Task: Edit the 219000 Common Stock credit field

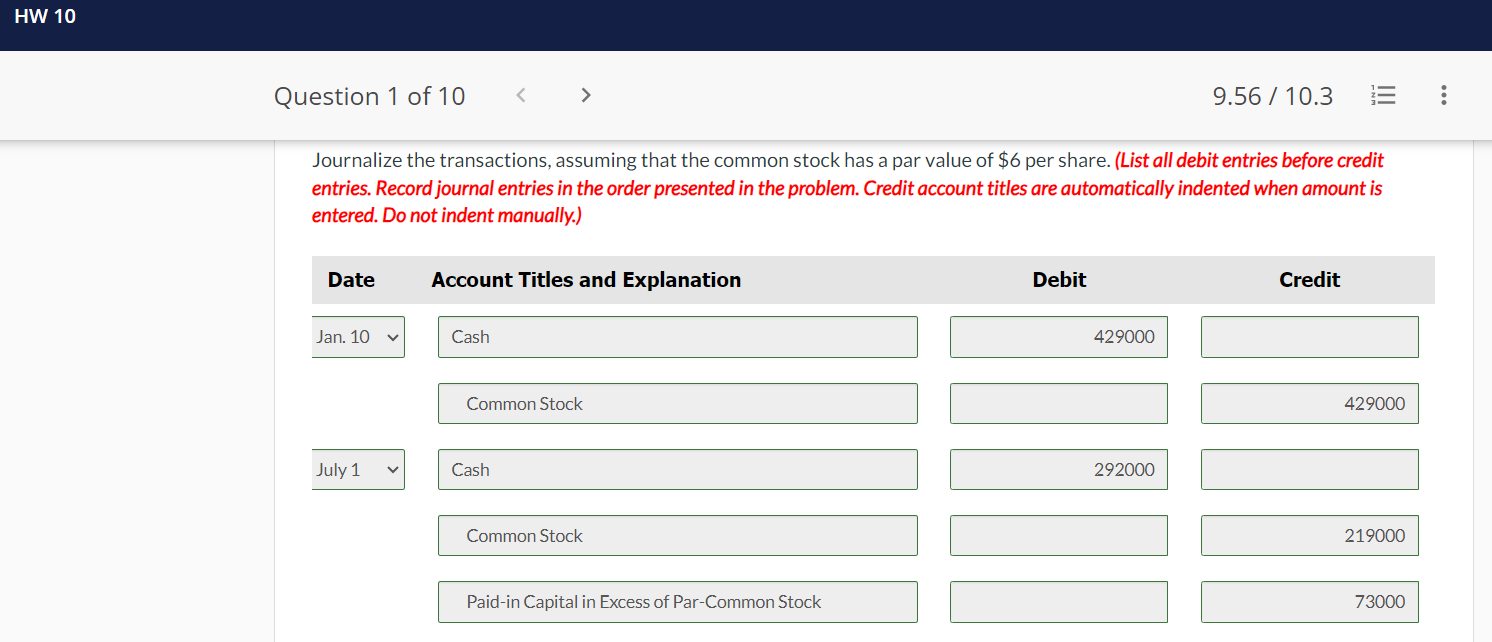Action: click(x=1309, y=535)
